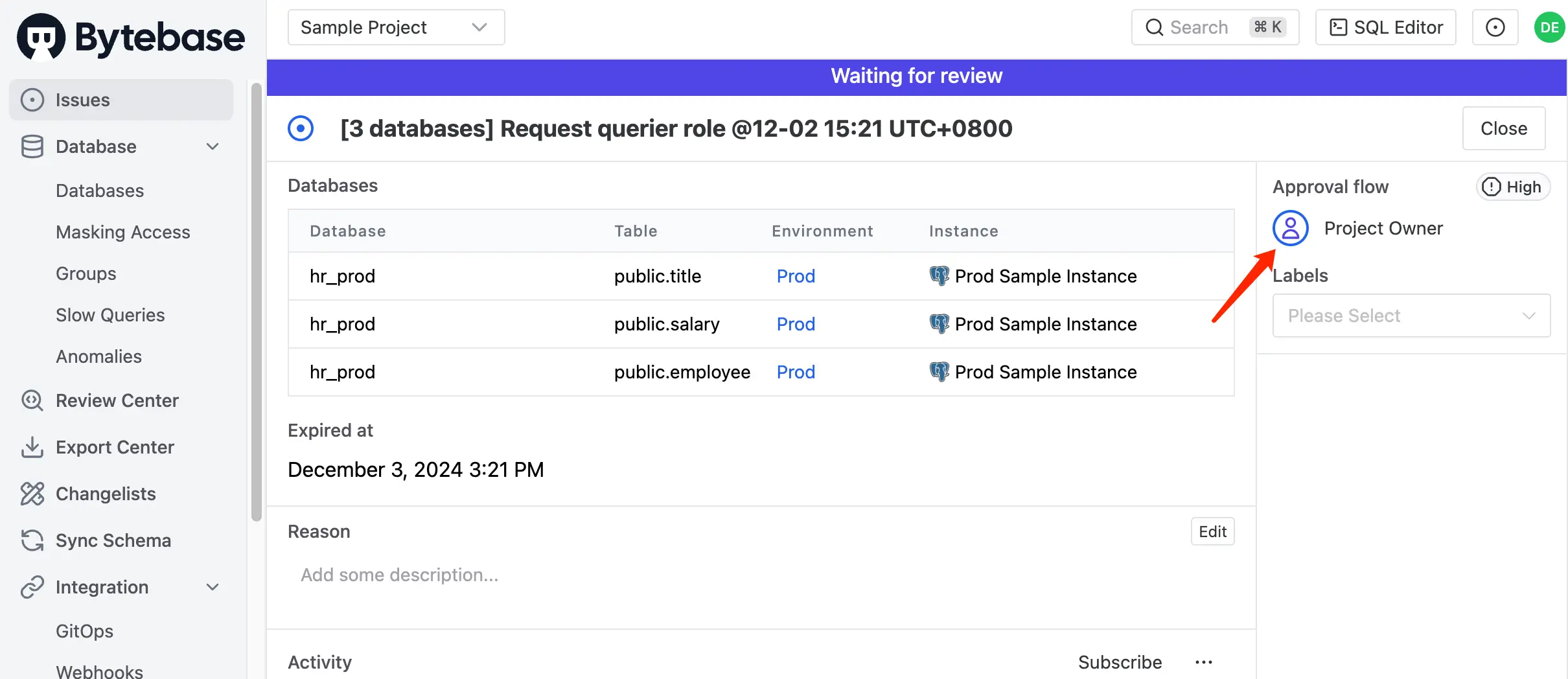Go to Slow Queries page
This screenshot has height=679, width=1568.
coord(110,315)
